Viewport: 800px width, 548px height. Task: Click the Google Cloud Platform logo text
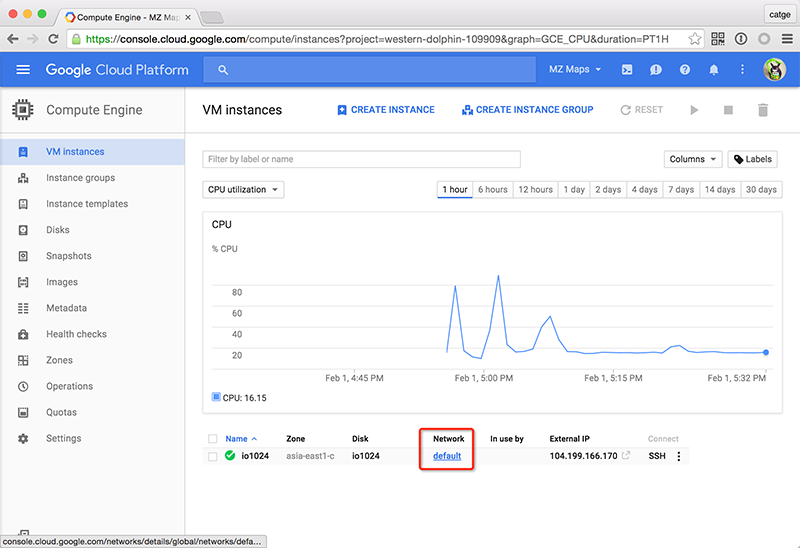click(x=117, y=70)
